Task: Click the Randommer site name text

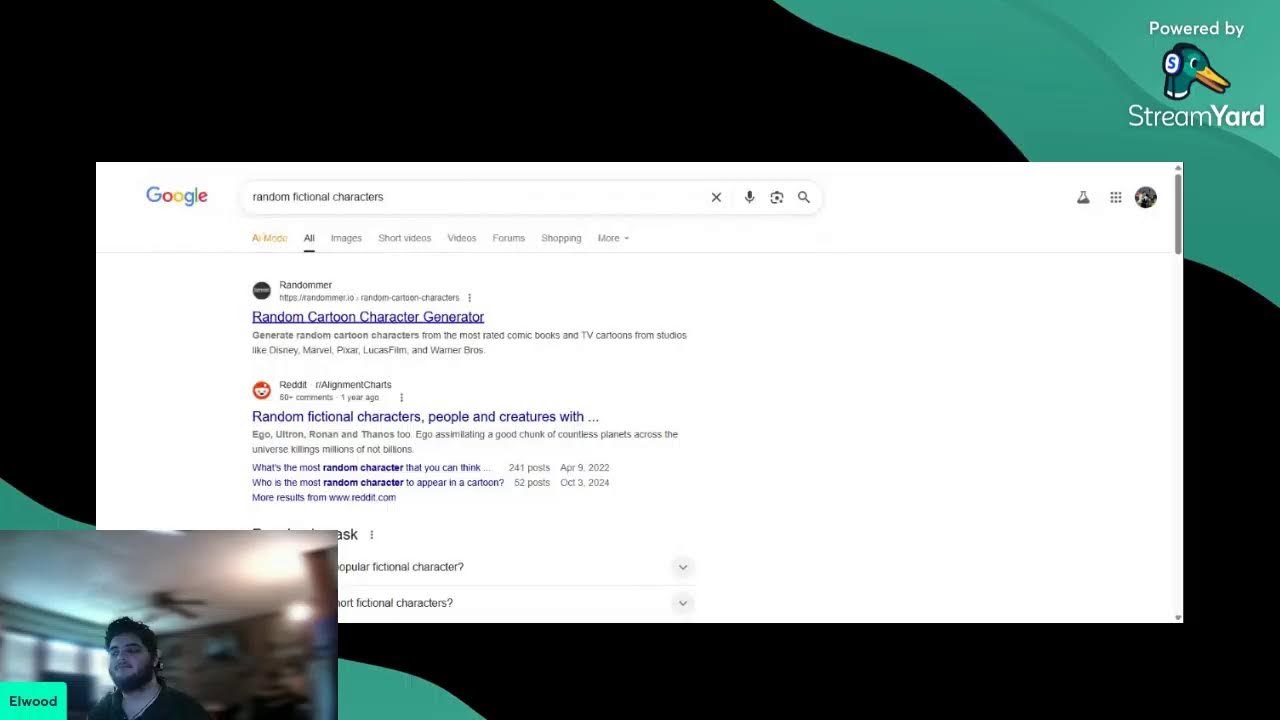Action: [x=305, y=285]
